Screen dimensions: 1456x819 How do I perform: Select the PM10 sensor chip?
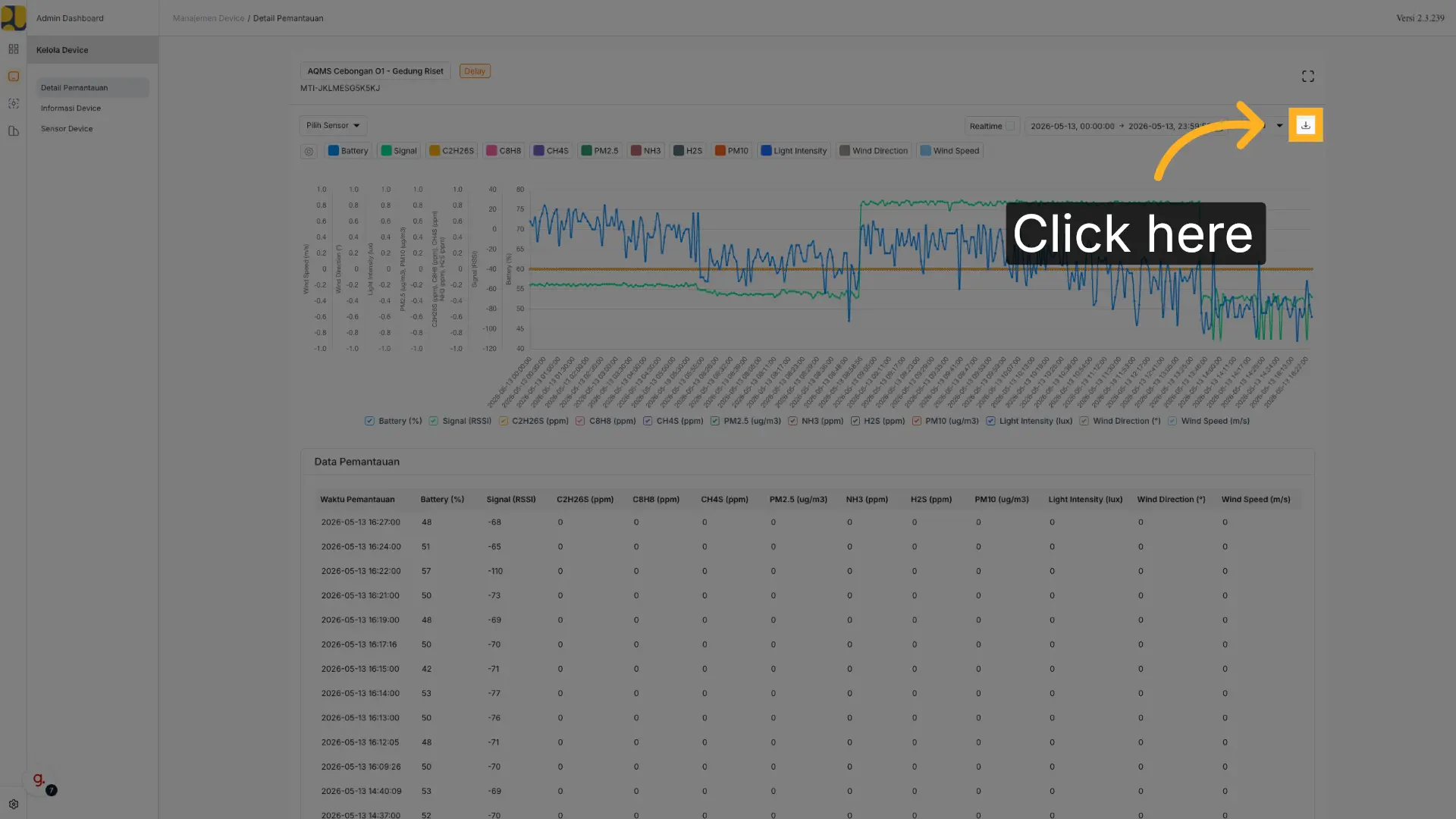732,151
